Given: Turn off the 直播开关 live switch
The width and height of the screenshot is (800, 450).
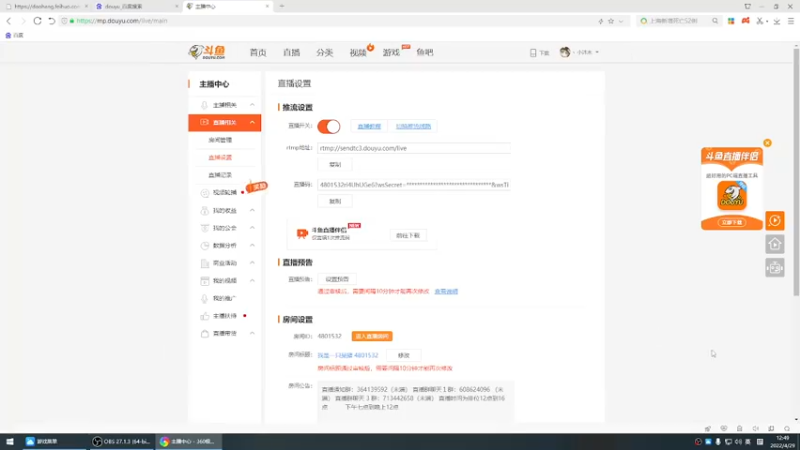Looking at the screenshot, I should pos(329,127).
